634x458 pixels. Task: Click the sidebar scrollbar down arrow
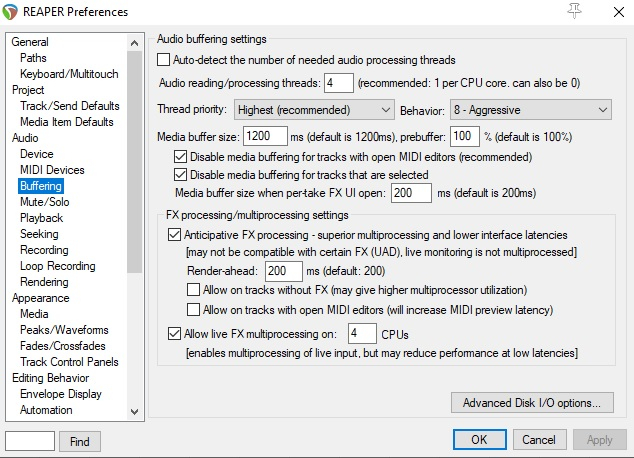135,410
